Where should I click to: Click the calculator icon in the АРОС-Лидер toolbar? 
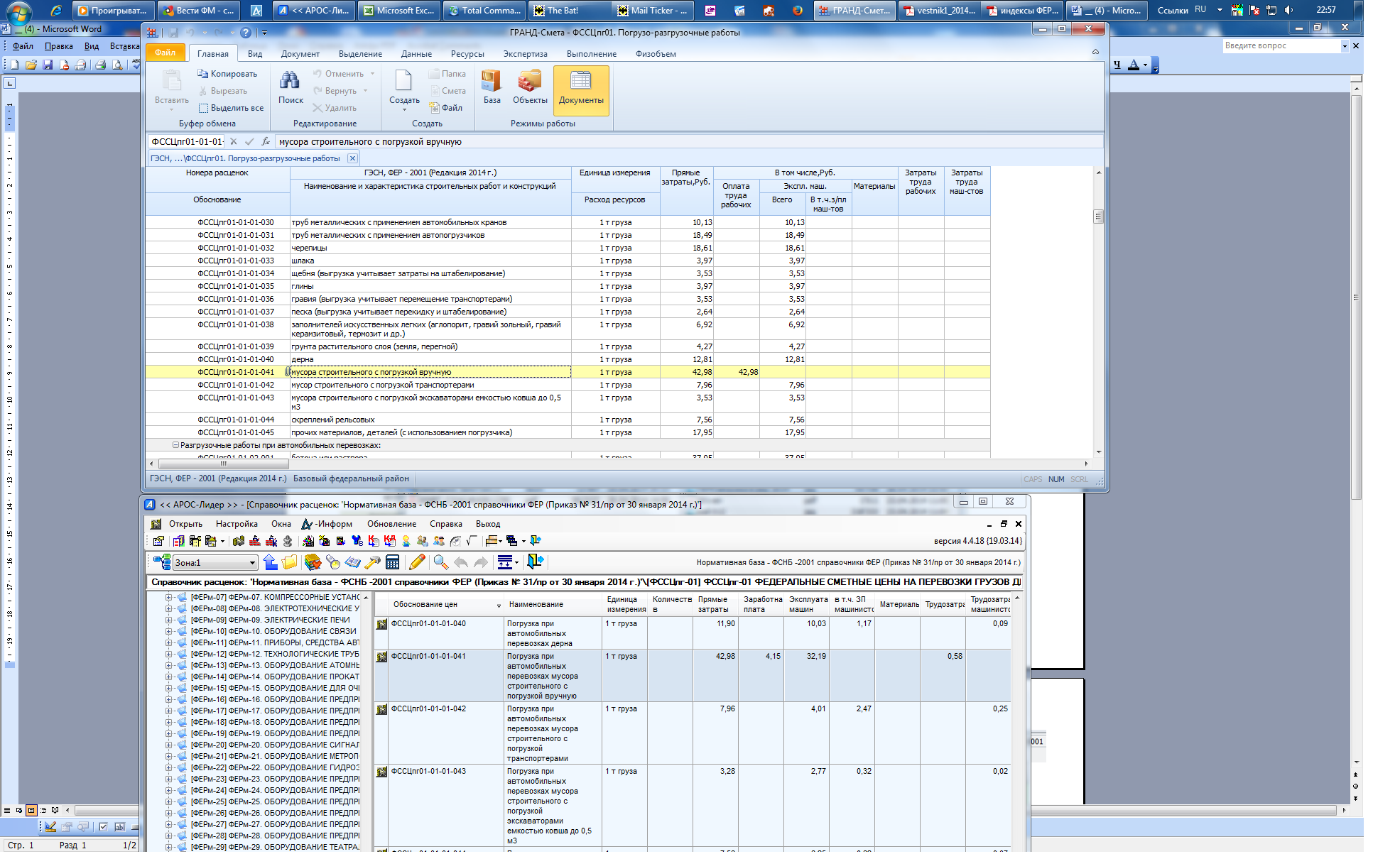click(392, 563)
